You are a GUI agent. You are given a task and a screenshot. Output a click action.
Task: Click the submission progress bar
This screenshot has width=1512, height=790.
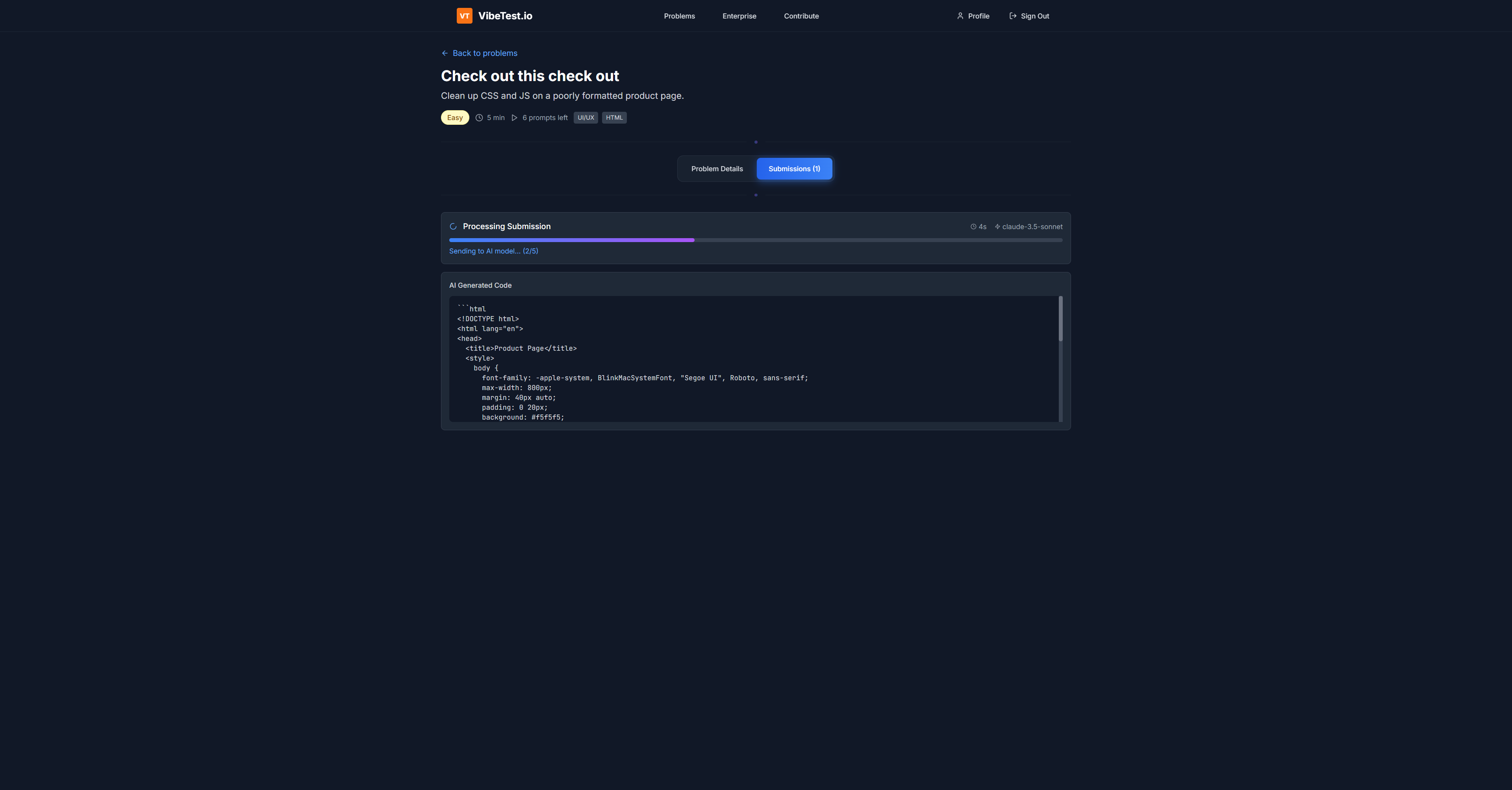[x=756, y=240]
